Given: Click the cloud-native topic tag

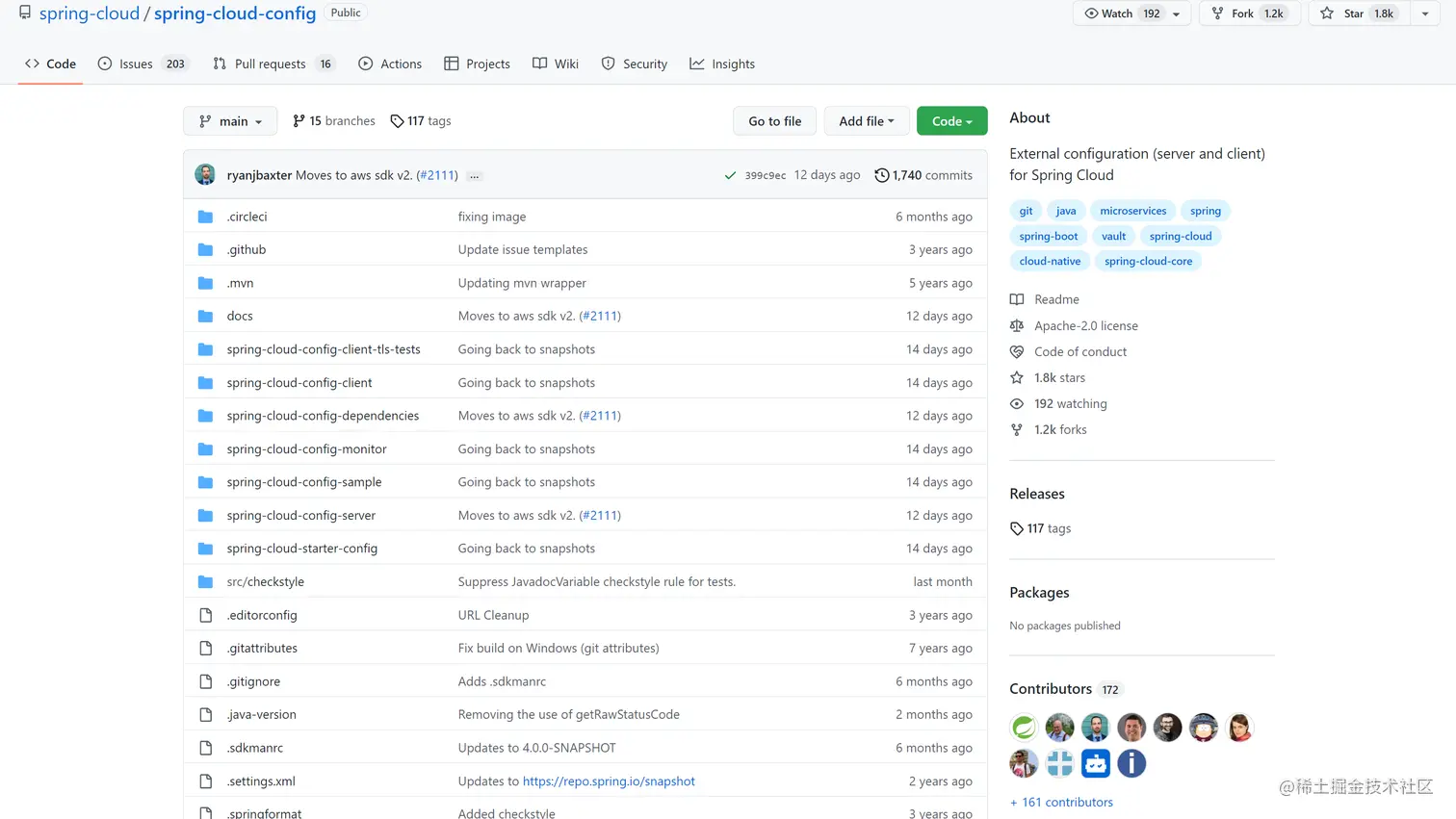Looking at the screenshot, I should coord(1050,261).
